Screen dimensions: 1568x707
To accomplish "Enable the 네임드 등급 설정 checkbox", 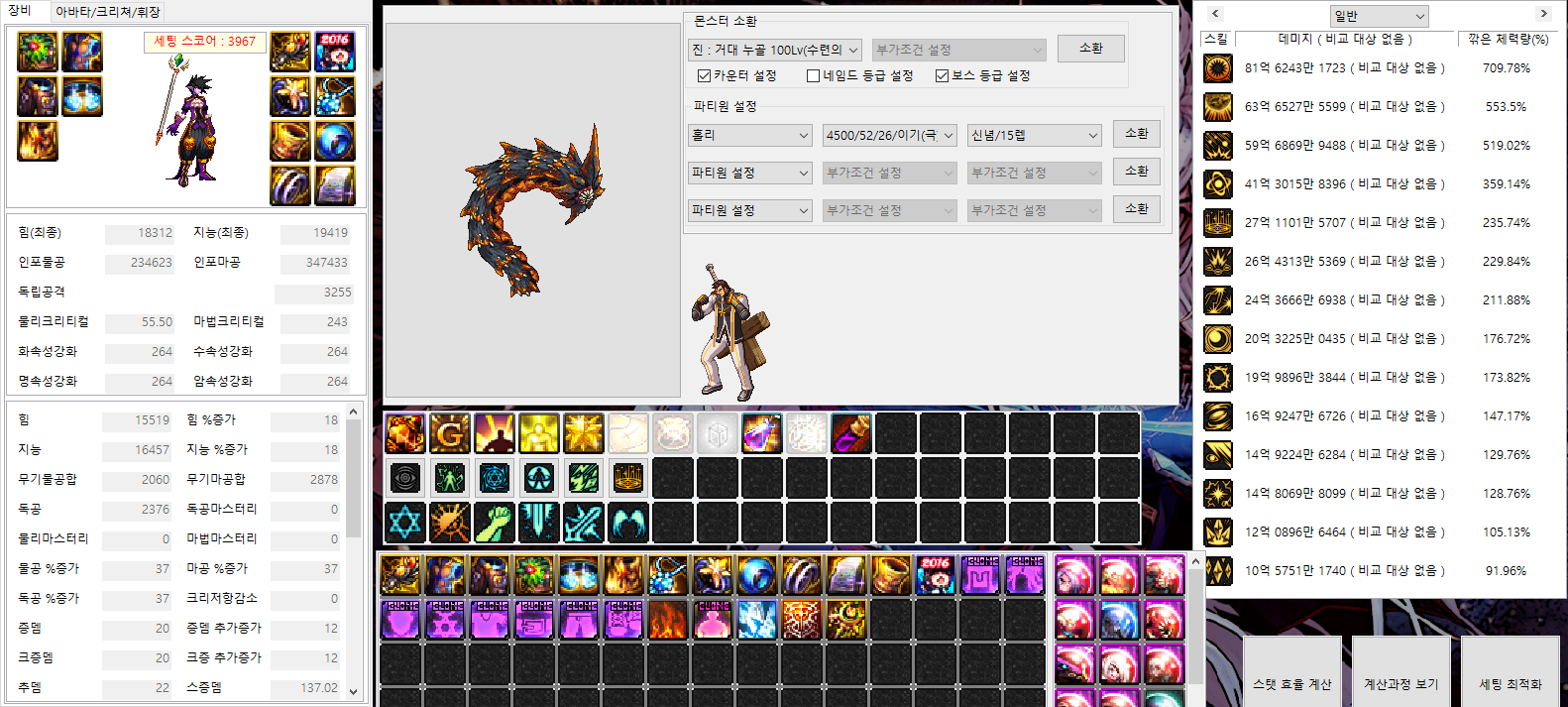I will pos(813,76).
